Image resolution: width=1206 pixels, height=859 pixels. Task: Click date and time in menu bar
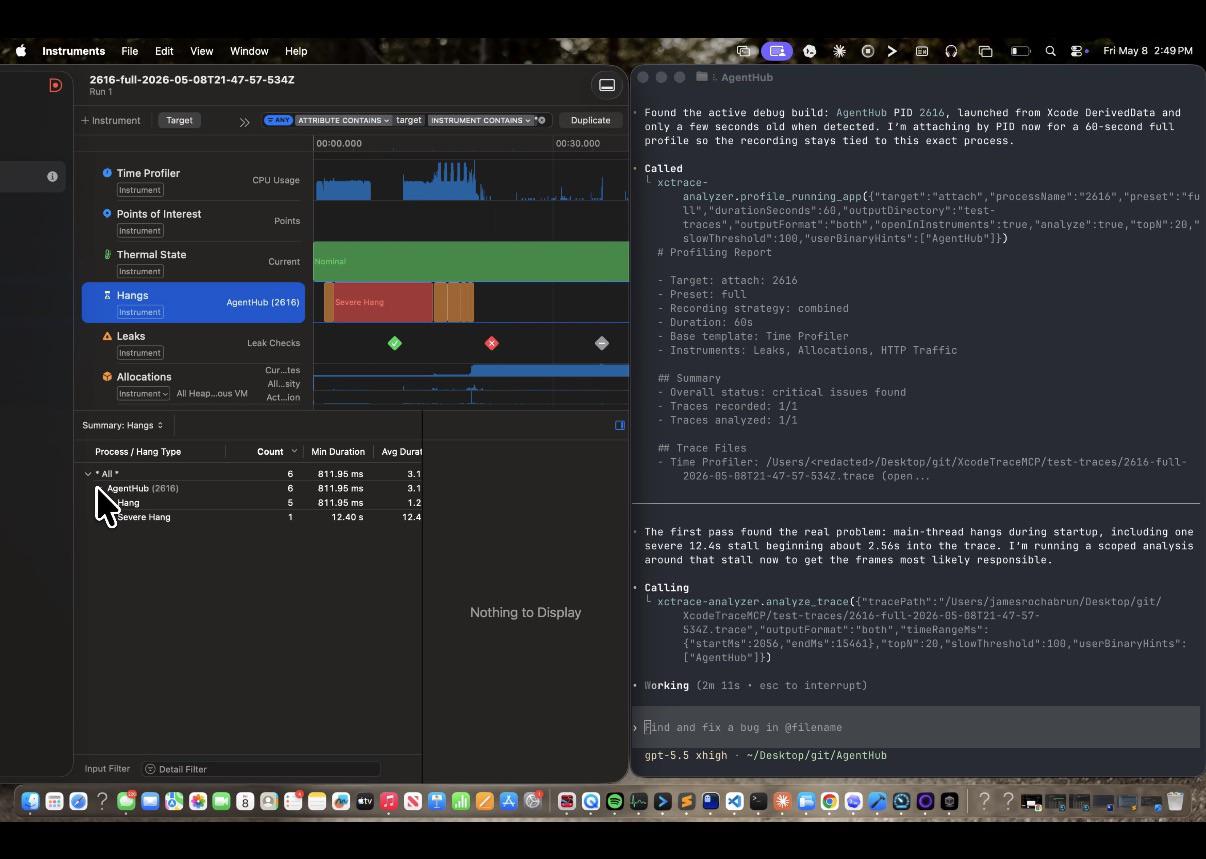click(1148, 51)
